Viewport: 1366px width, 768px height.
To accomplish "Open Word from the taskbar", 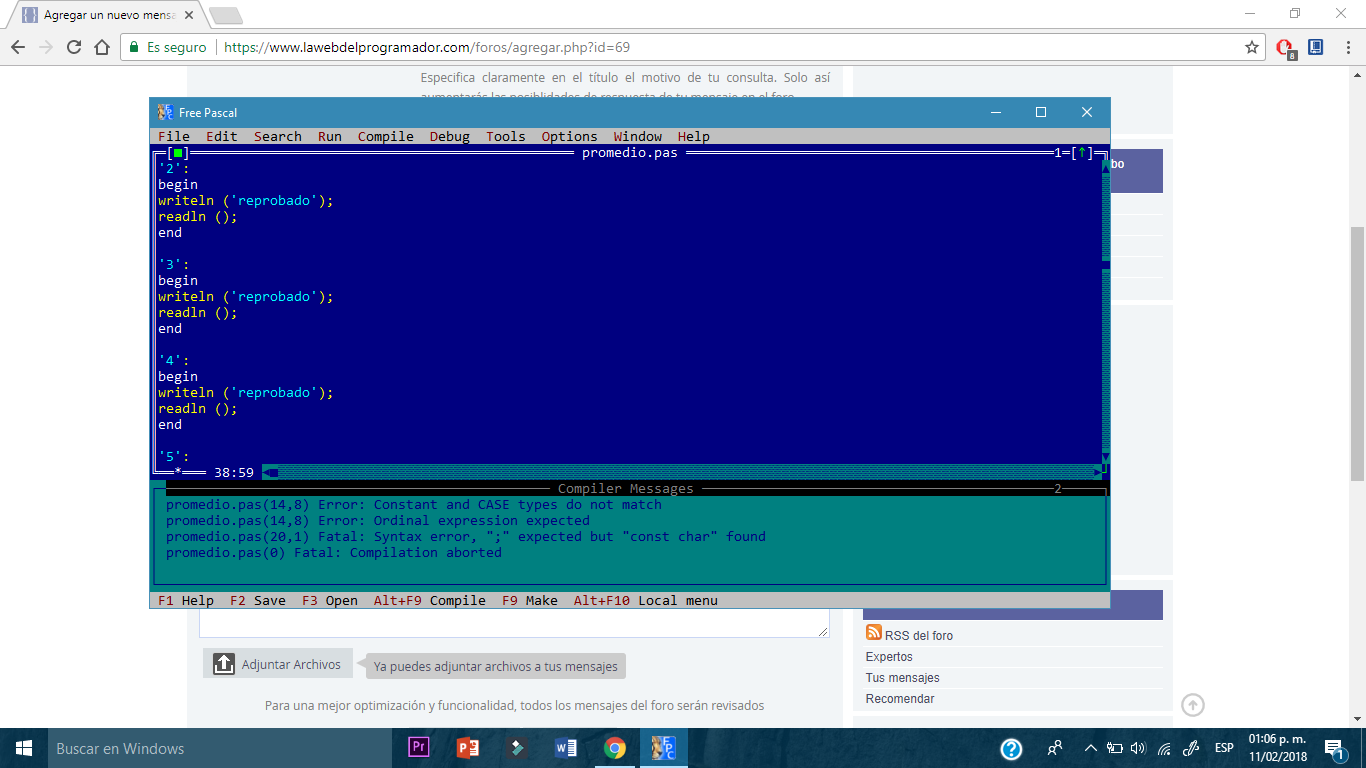I will (x=566, y=748).
